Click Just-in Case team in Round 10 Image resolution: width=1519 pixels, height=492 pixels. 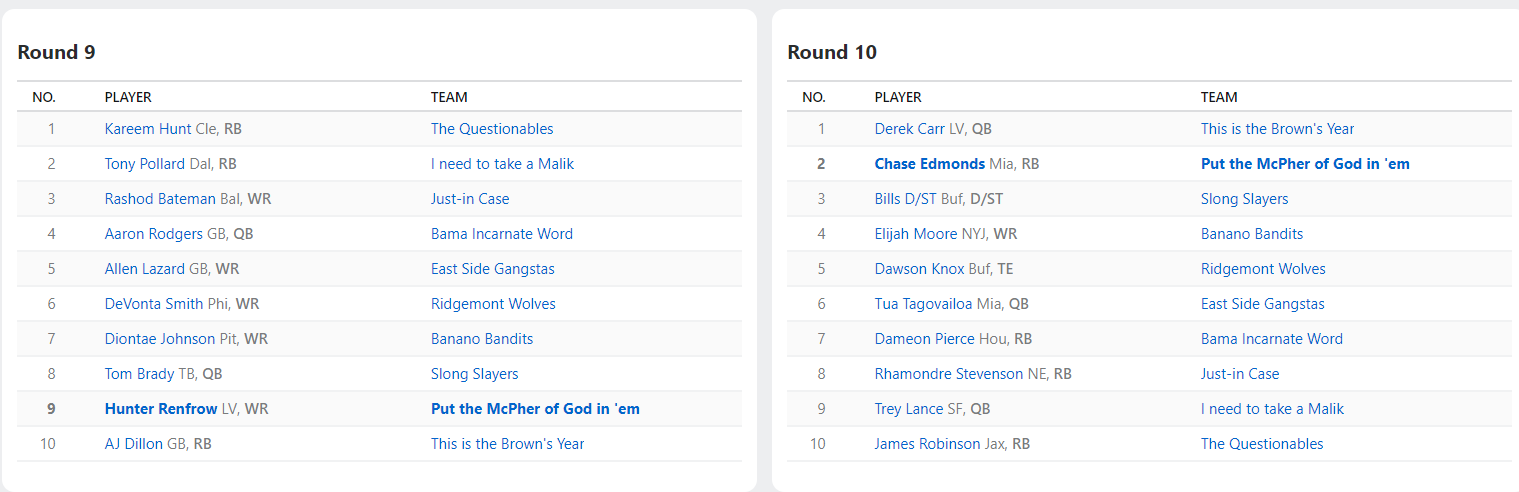[1240, 374]
